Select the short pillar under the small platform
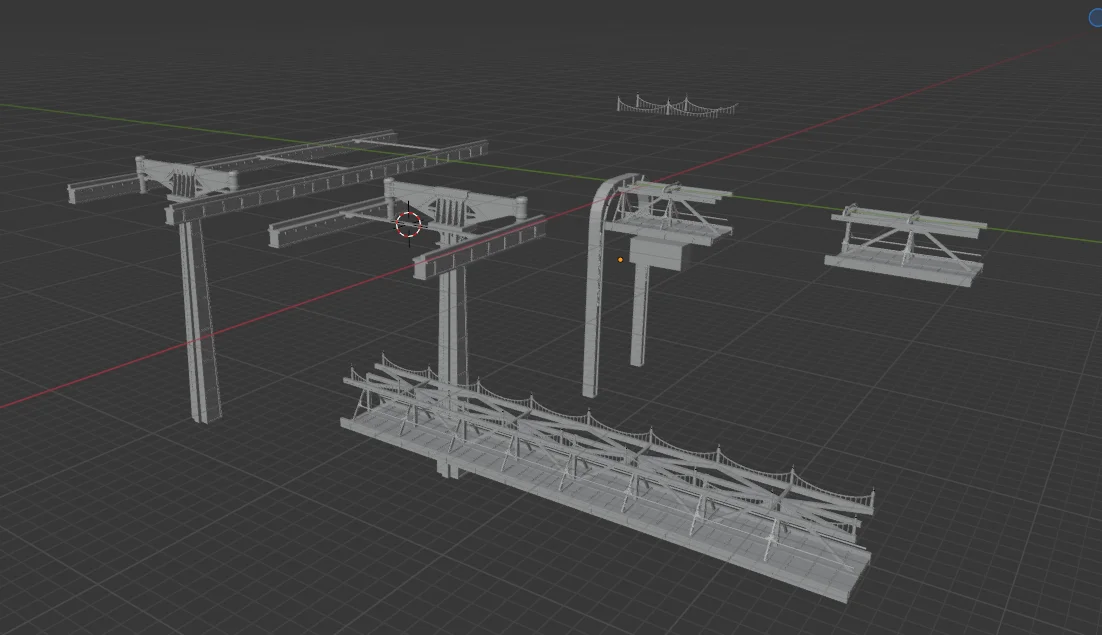 (x=639, y=314)
